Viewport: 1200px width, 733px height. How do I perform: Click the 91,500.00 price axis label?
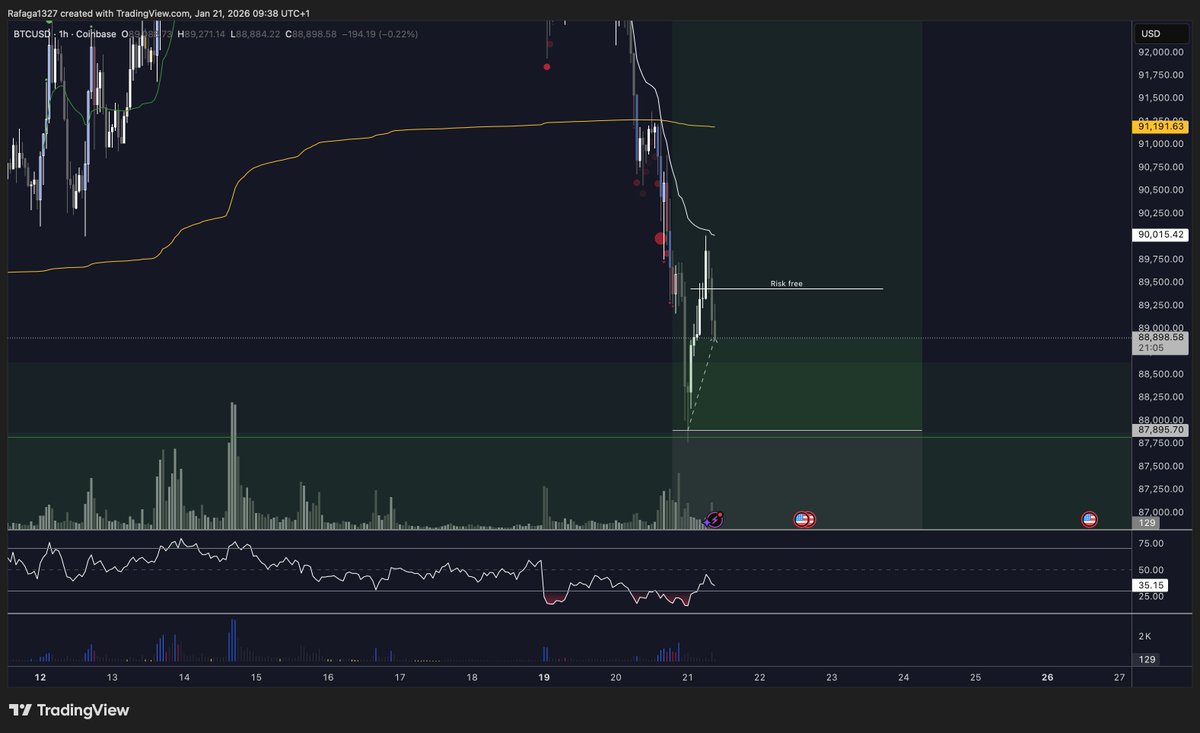click(x=1161, y=98)
